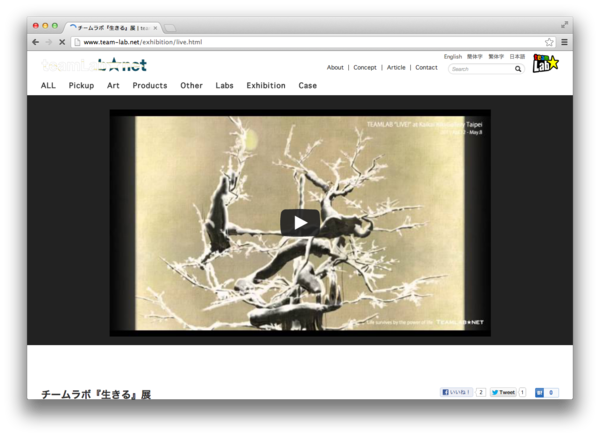Enter fullscreen using the window expand arrows
Image resolution: width=600 pixels, height=437 pixels.
point(564,24)
